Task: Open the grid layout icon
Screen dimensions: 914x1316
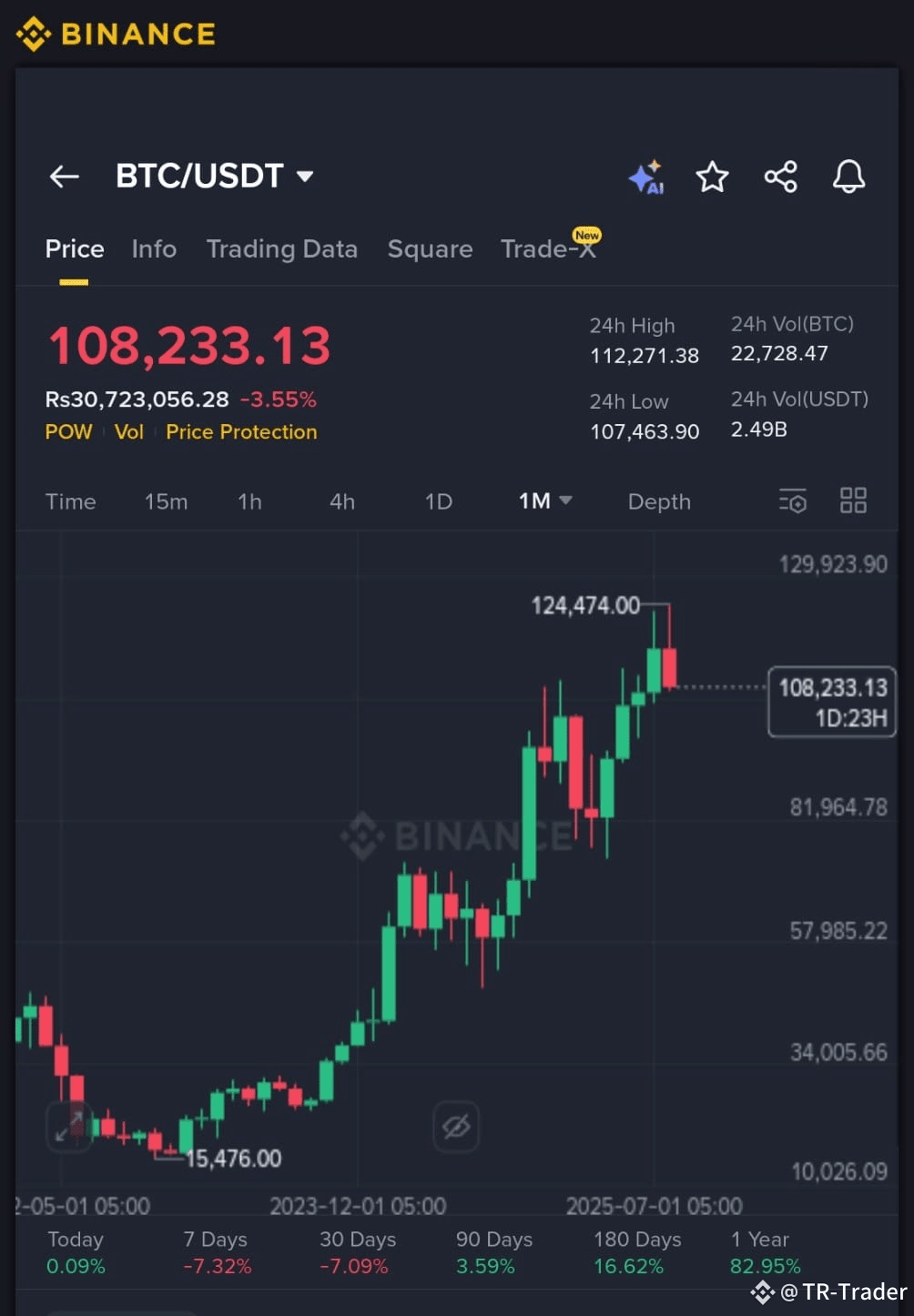Action: [x=853, y=500]
